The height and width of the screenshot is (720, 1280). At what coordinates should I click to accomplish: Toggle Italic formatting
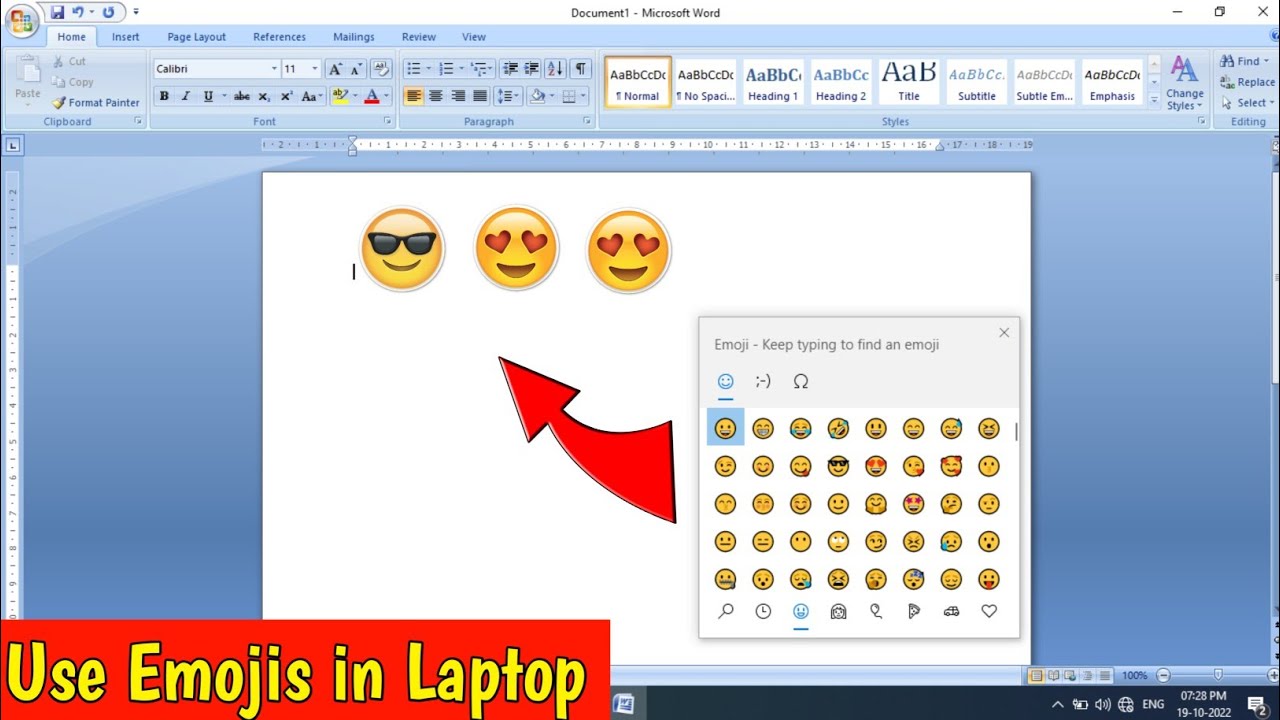pyautogui.click(x=185, y=96)
